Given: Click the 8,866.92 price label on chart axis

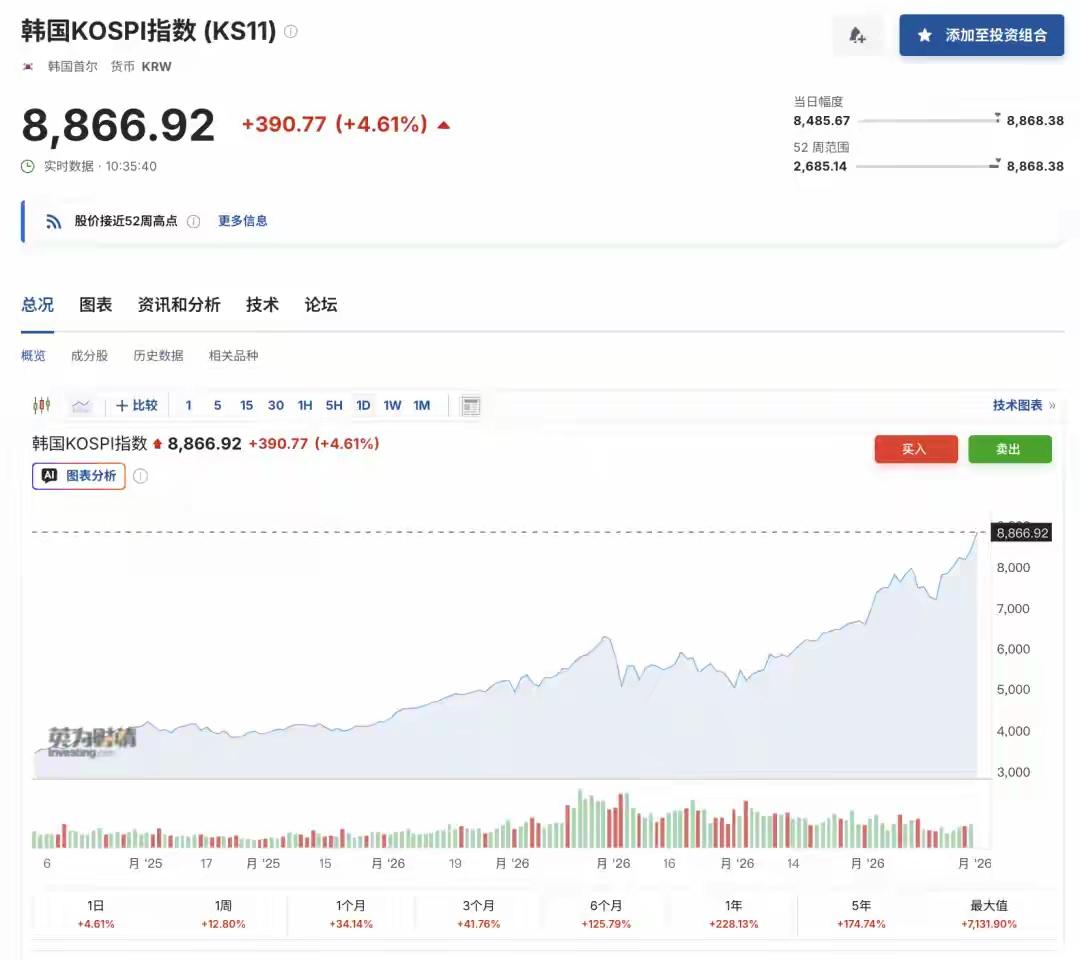Looking at the screenshot, I should 1021,533.
